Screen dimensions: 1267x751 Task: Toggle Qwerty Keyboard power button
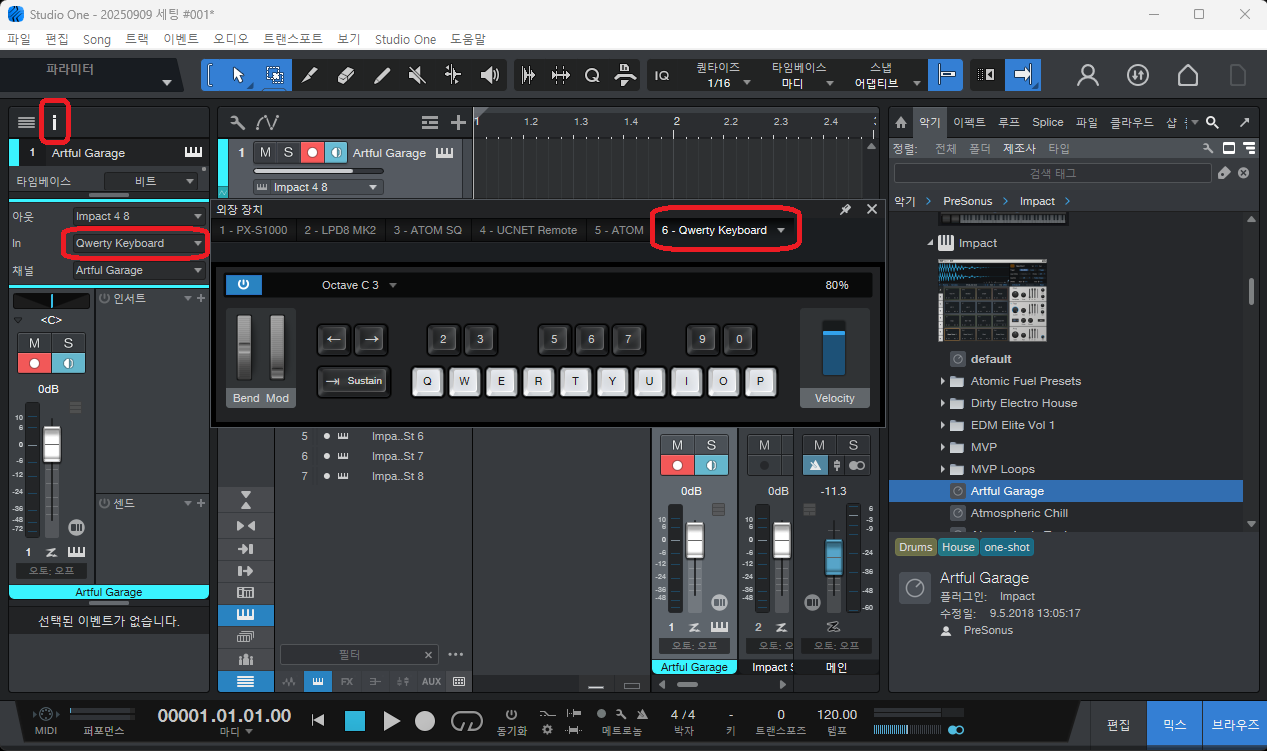[243, 285]
